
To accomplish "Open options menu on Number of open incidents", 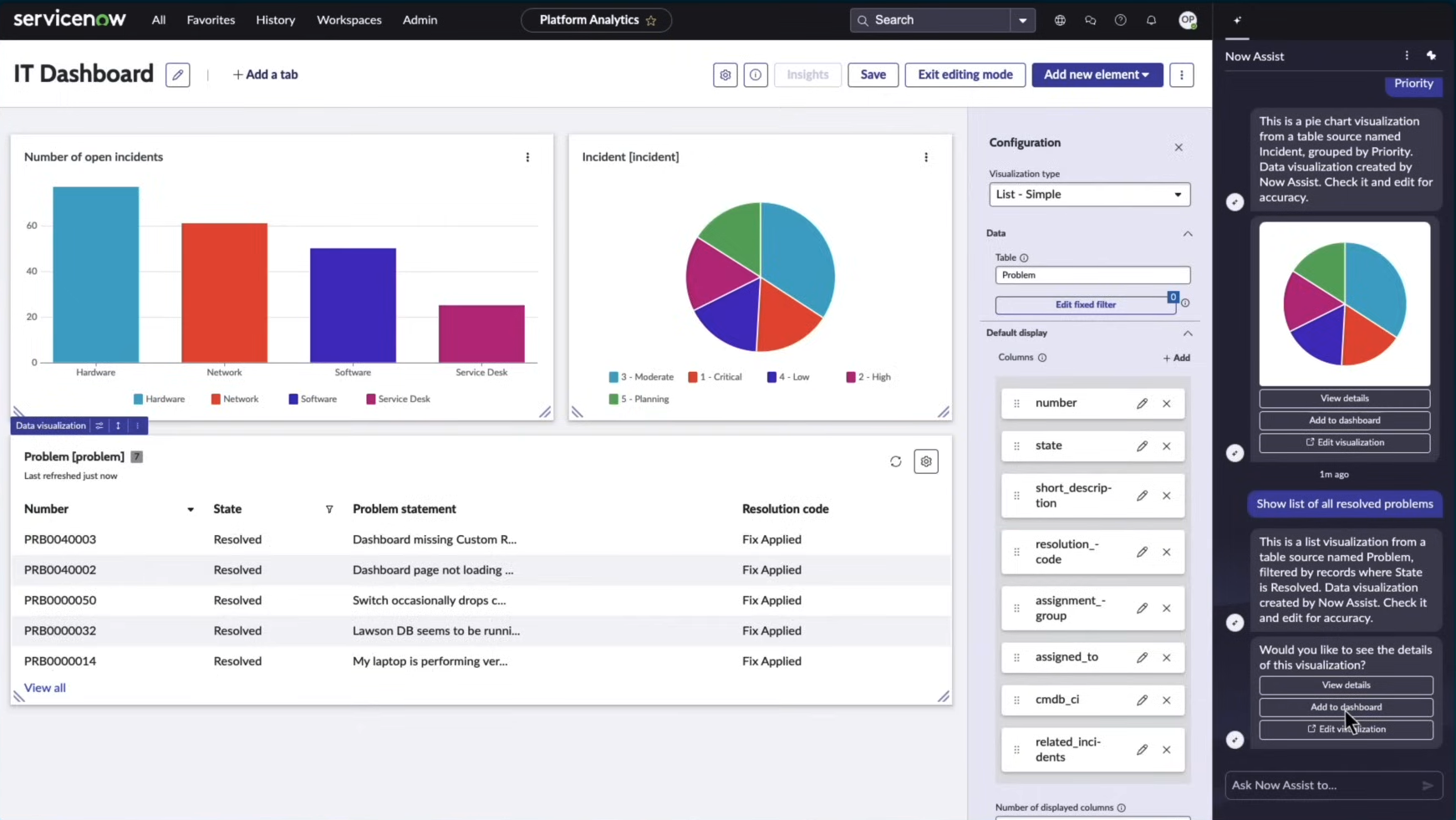I will click(527, 156).
